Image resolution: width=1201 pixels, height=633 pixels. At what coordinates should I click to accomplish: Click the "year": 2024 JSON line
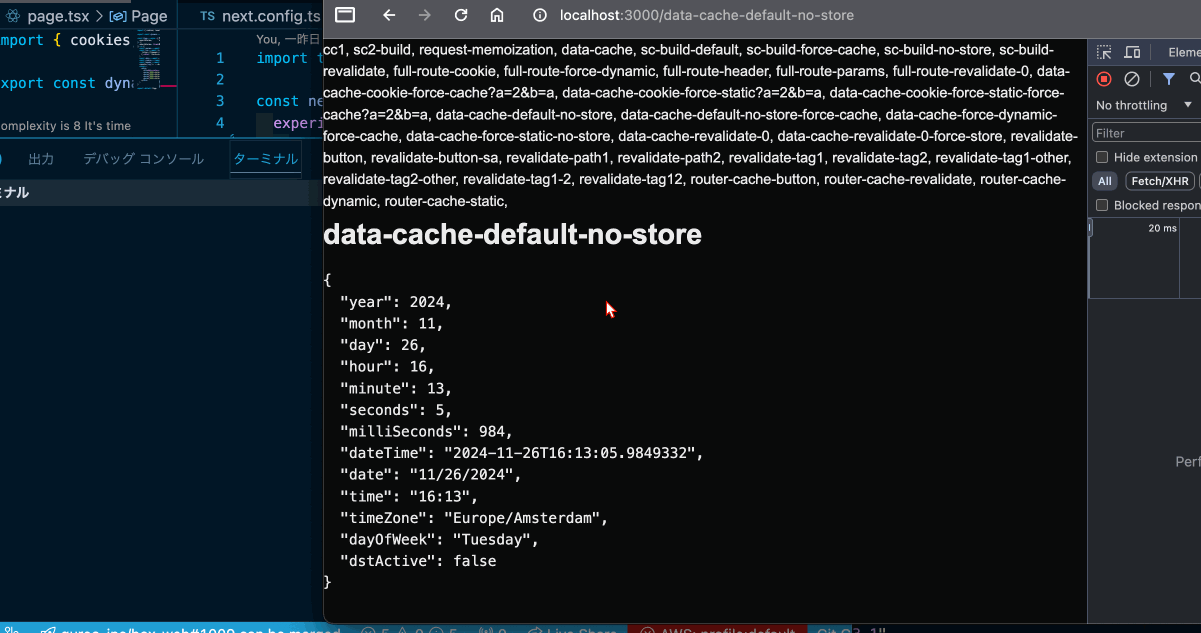coord(396,301)
